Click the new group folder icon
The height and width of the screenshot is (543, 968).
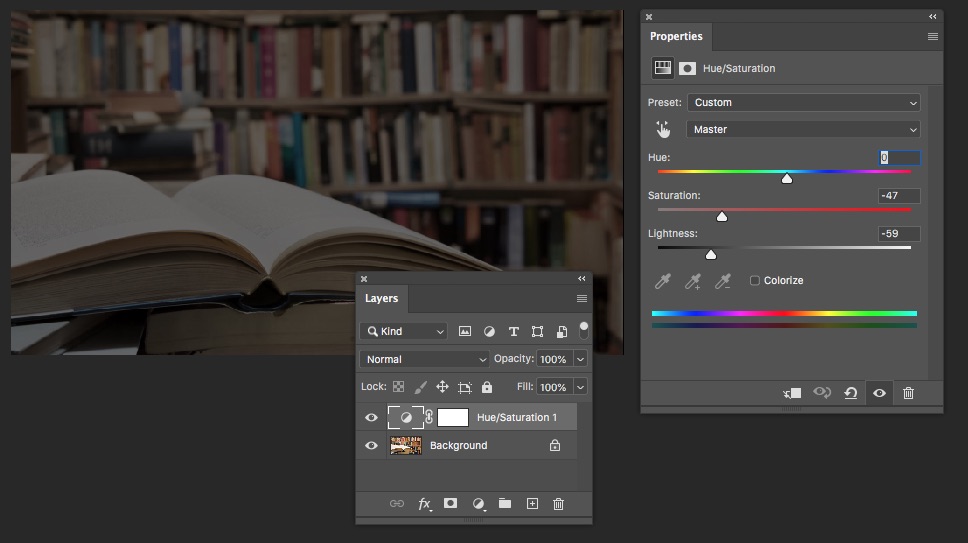tap(505, 504)
